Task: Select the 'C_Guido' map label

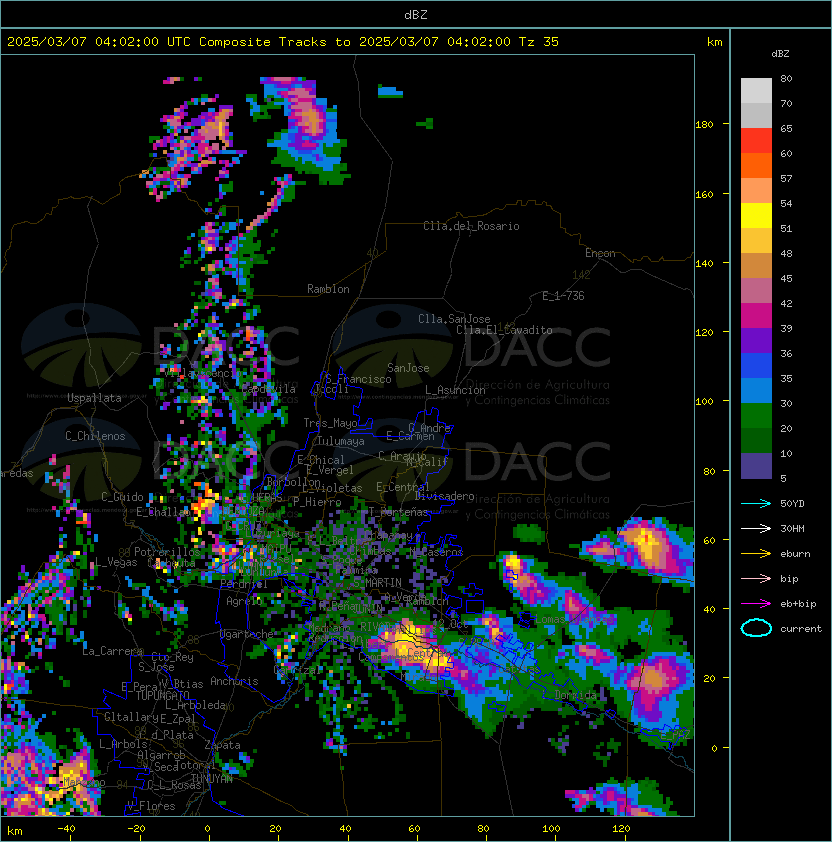Action: tap(122, 497)
